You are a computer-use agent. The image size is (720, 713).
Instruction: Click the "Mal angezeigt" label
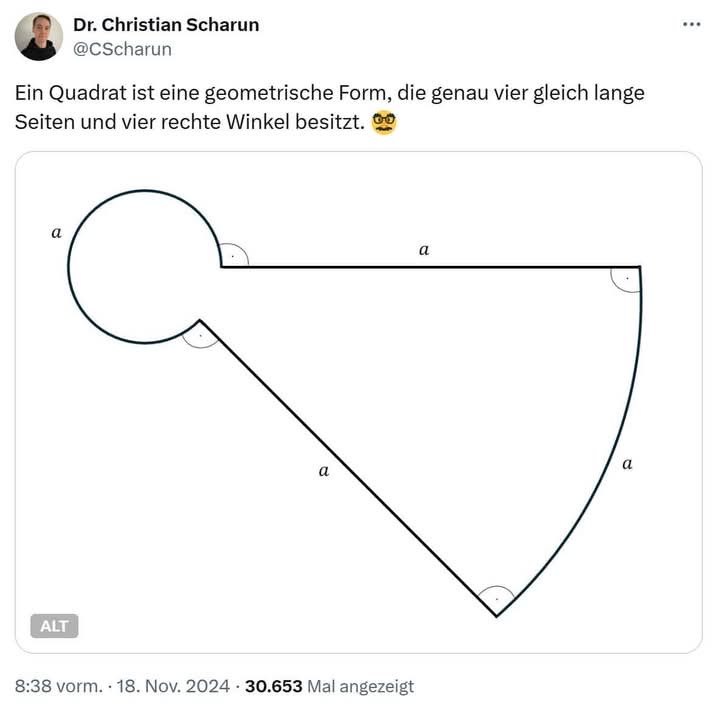coord(360,686)
